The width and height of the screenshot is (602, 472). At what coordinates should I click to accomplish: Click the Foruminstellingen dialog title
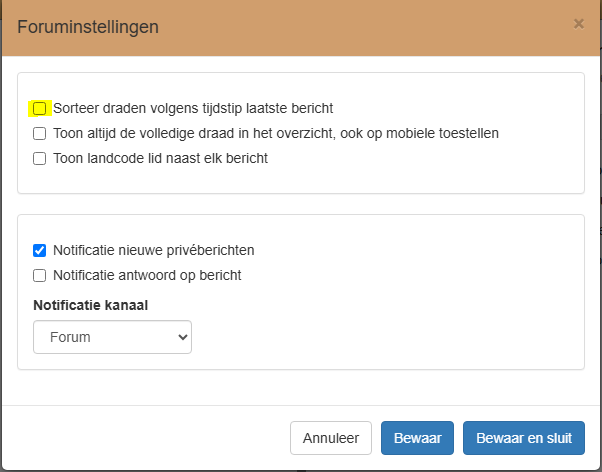coord(88,27)
